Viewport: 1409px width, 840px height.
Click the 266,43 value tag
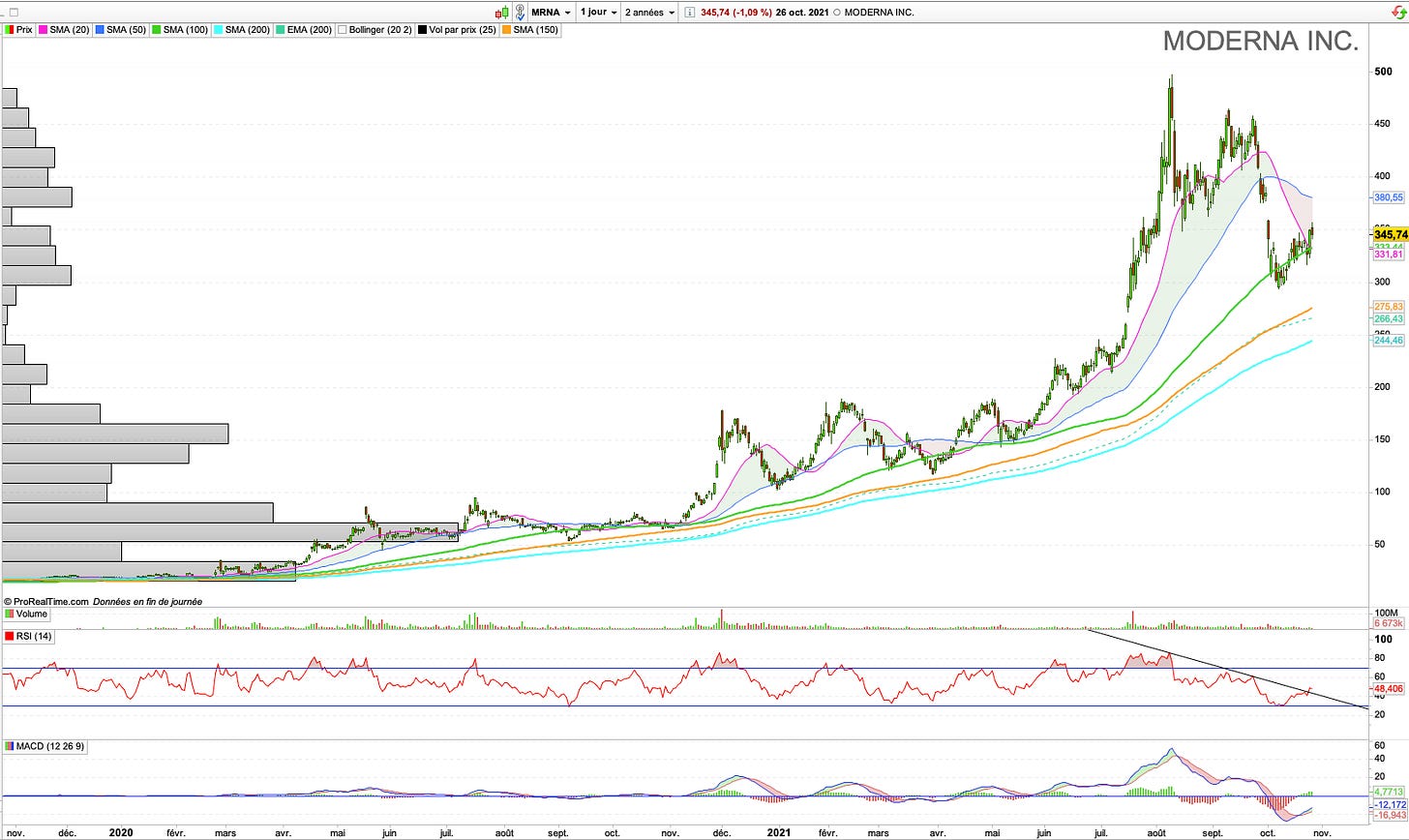(x=1388, y=318)
